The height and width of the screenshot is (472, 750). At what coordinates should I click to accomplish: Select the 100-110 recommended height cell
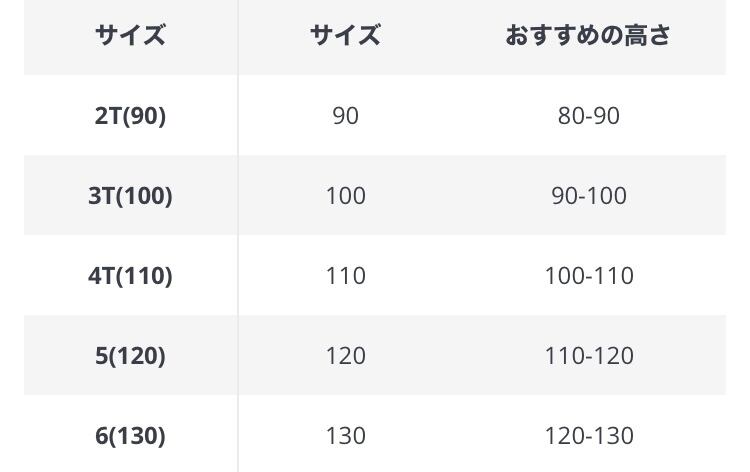(588, 276)
